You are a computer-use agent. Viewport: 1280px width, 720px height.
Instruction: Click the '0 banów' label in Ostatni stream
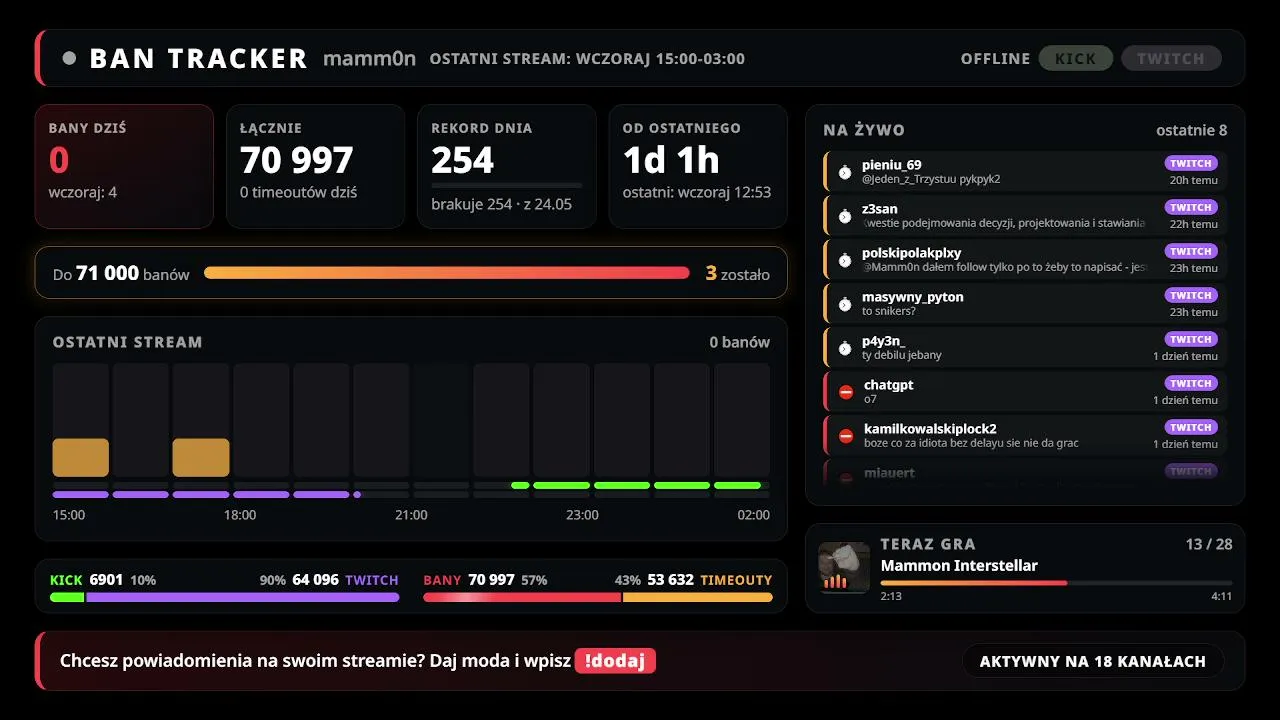tap(740, 342)
